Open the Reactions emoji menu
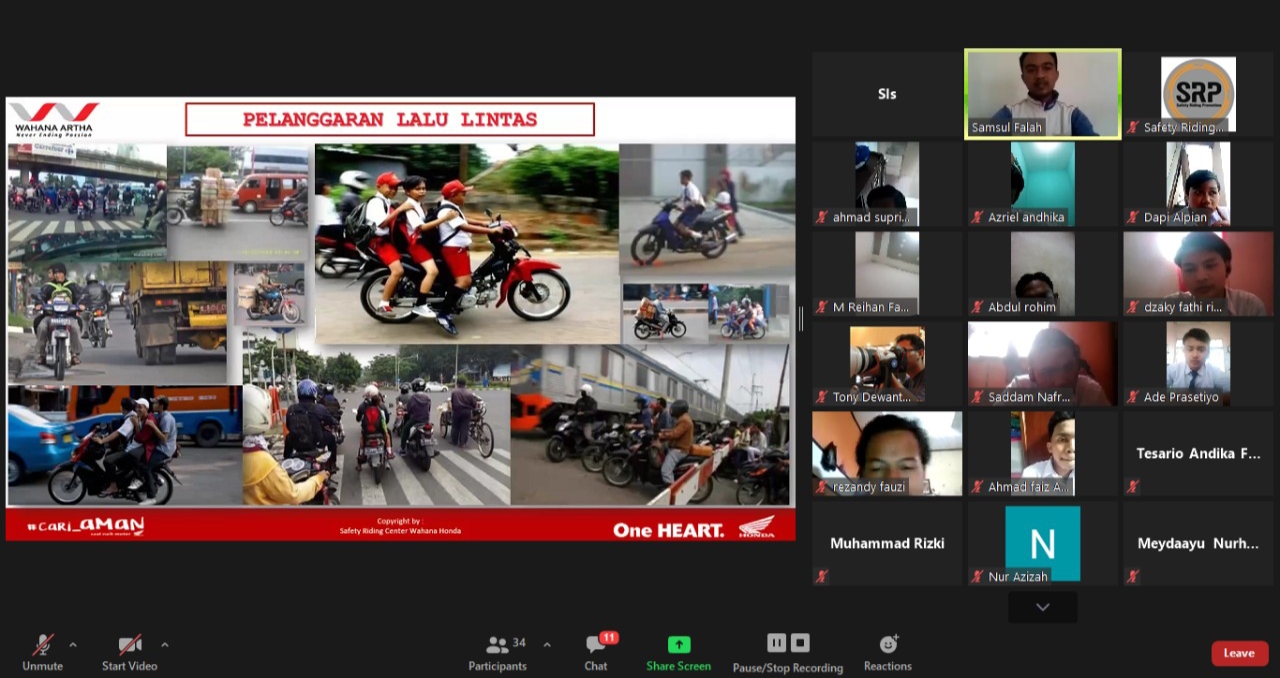Image resolution: width=1280 pixels, height=678 pixels. [888, 646]
